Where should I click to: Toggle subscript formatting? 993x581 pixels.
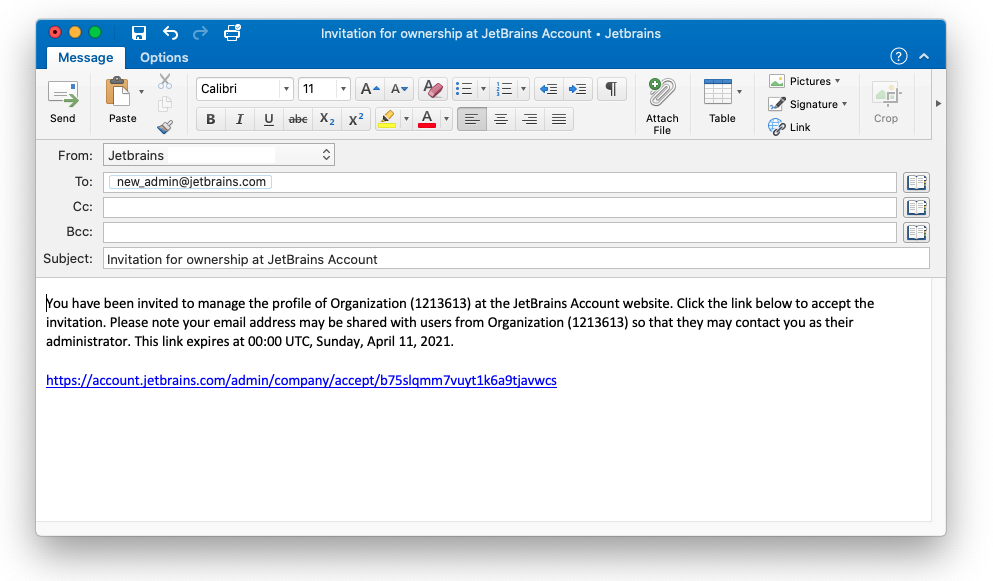pyautogui.click(x=327, y=119)
